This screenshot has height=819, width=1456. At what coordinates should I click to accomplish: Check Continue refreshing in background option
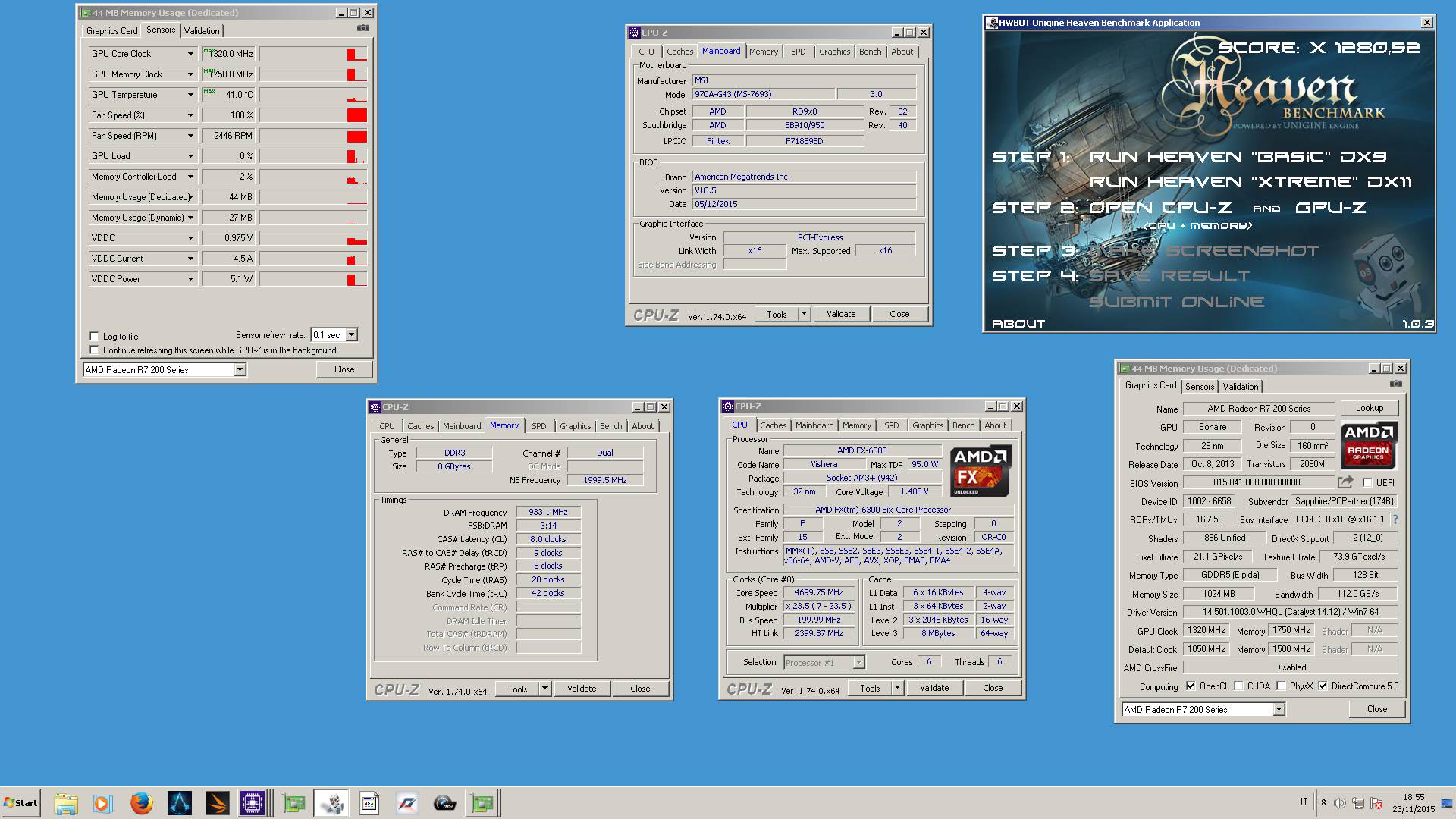click(x=94, y=350)
